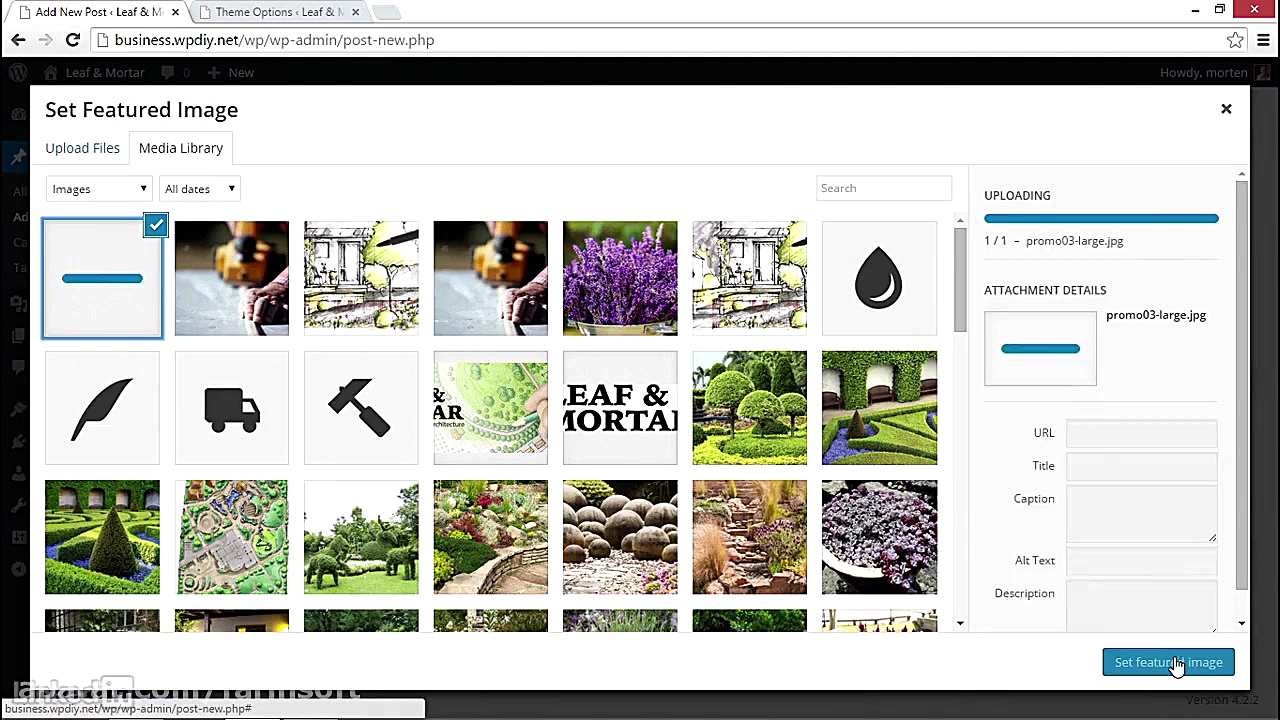Open the Chrome menu button
This screenshot has width=1280, height=720.
pos(1263,40)
